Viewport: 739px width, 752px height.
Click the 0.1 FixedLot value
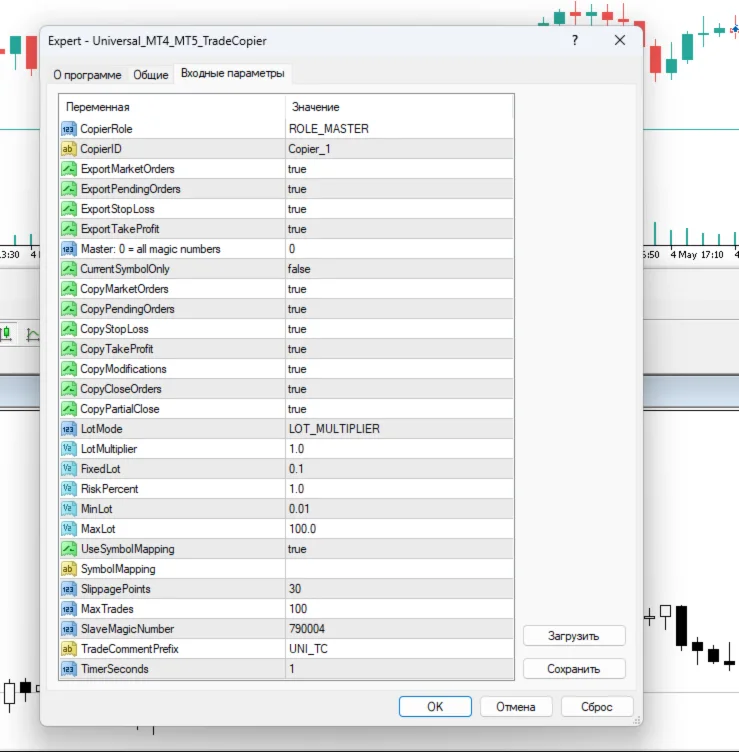(399, 469)
